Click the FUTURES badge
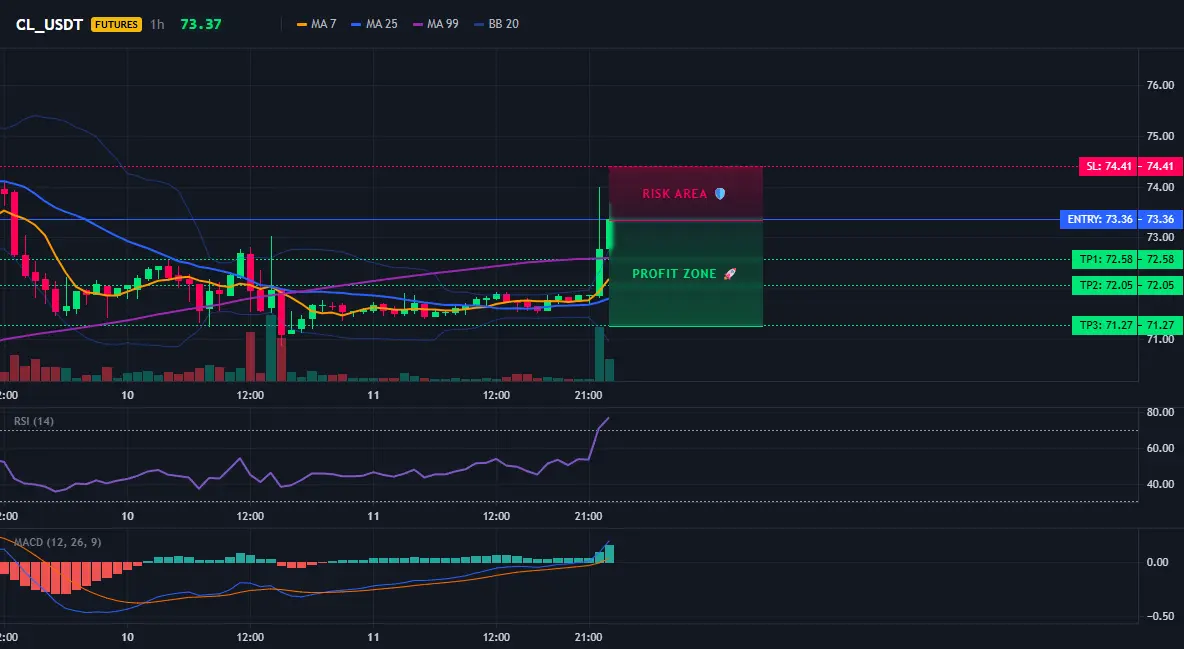Image resolution: width=1184 pixels, height=649 pixels. pyautogui.click(x=116, y=24)
